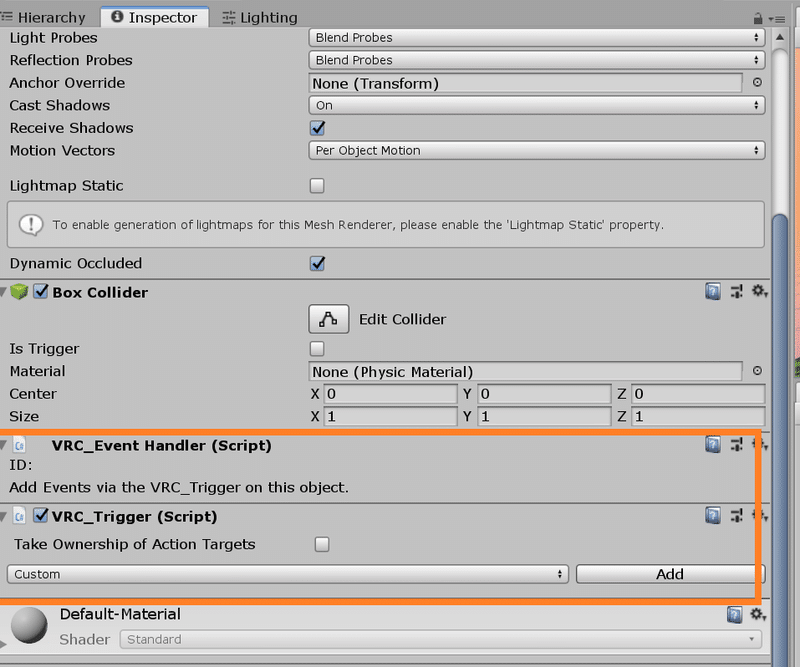800x667 pixels.
Task: Open the Custom trigger type dropdown
Action: [288, 574]
